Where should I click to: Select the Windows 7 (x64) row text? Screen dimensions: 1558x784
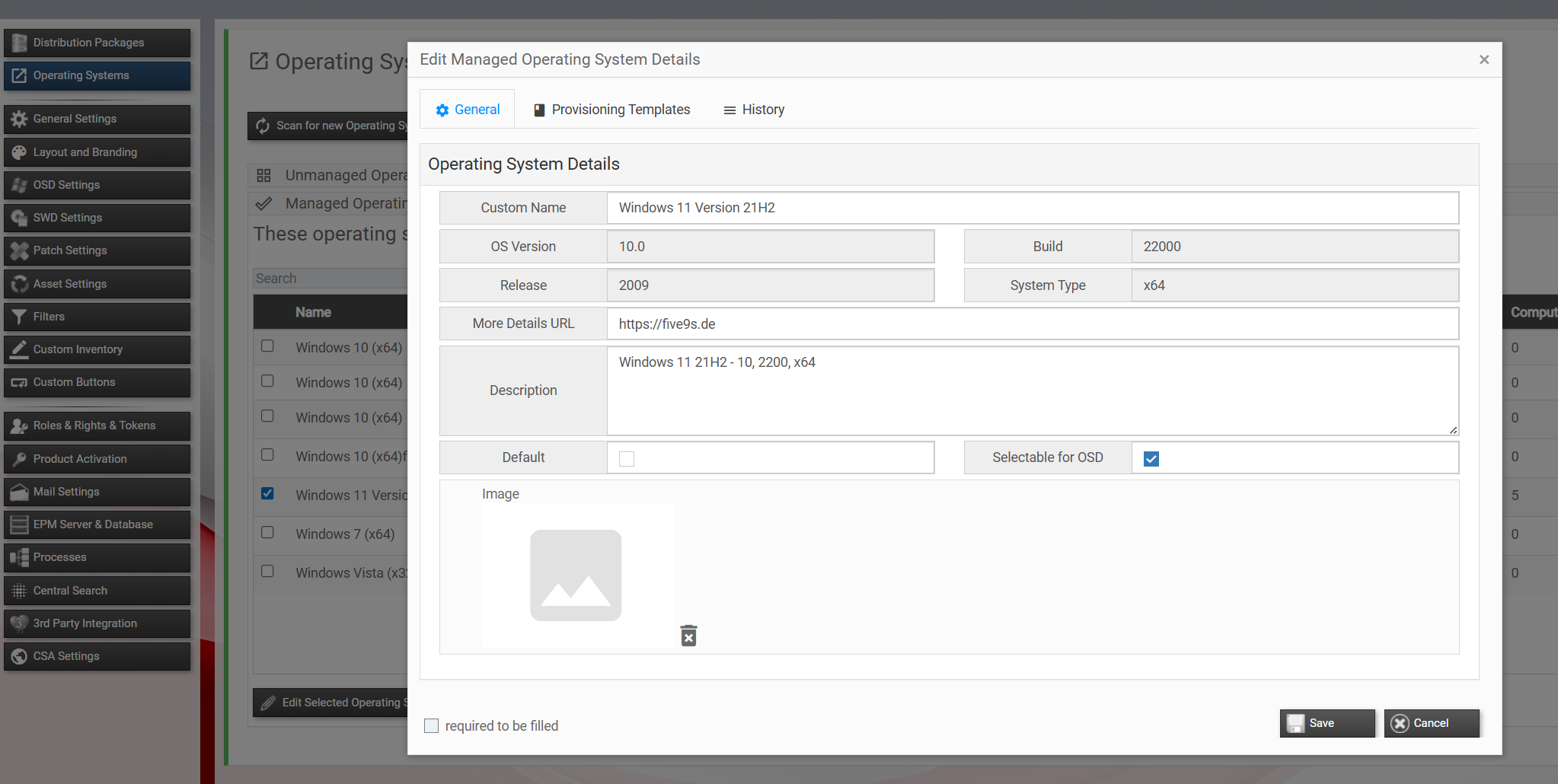345,534
